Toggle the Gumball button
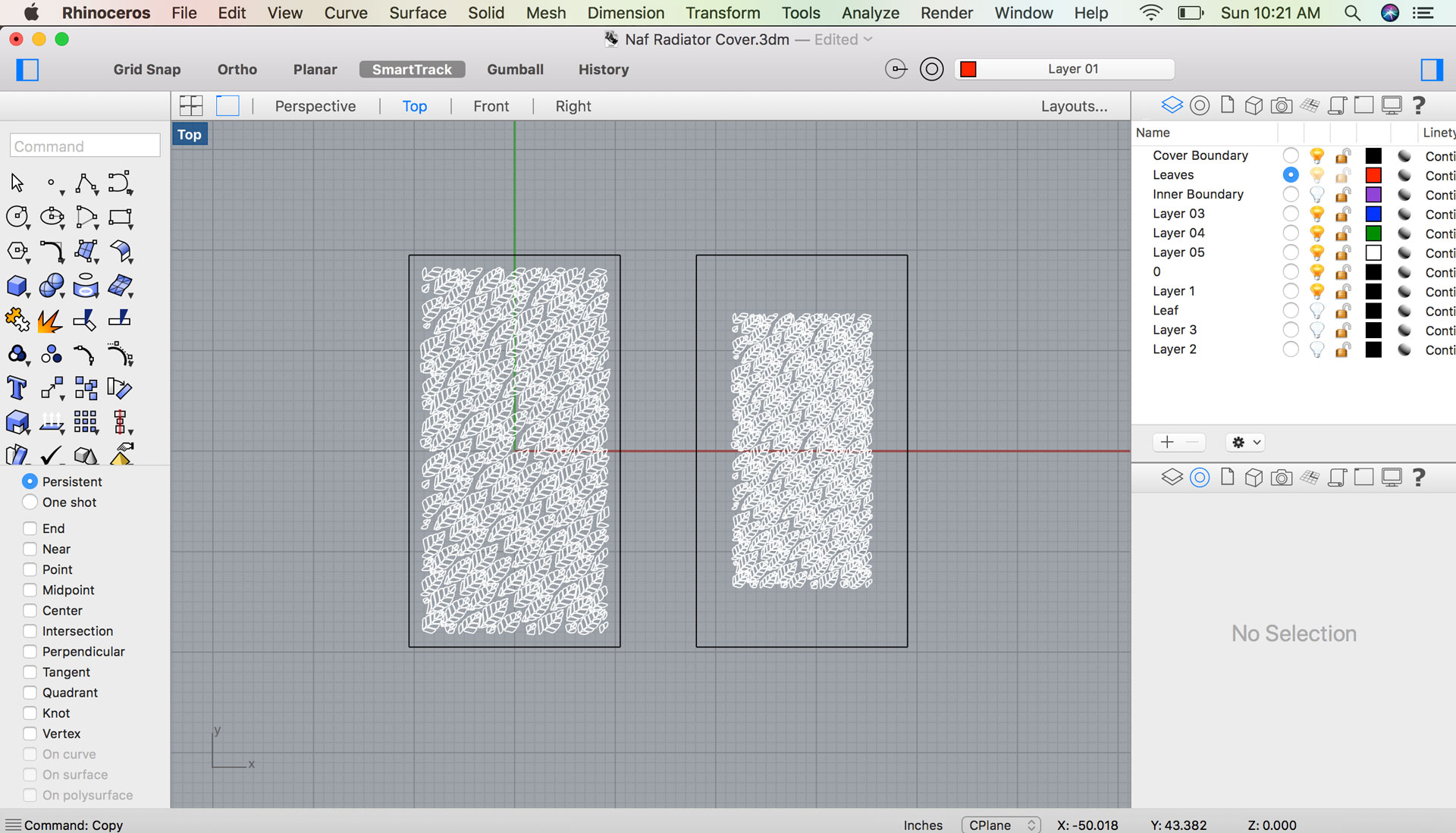The height and width of the screenshot is (833, 1456). click(515, 69)
